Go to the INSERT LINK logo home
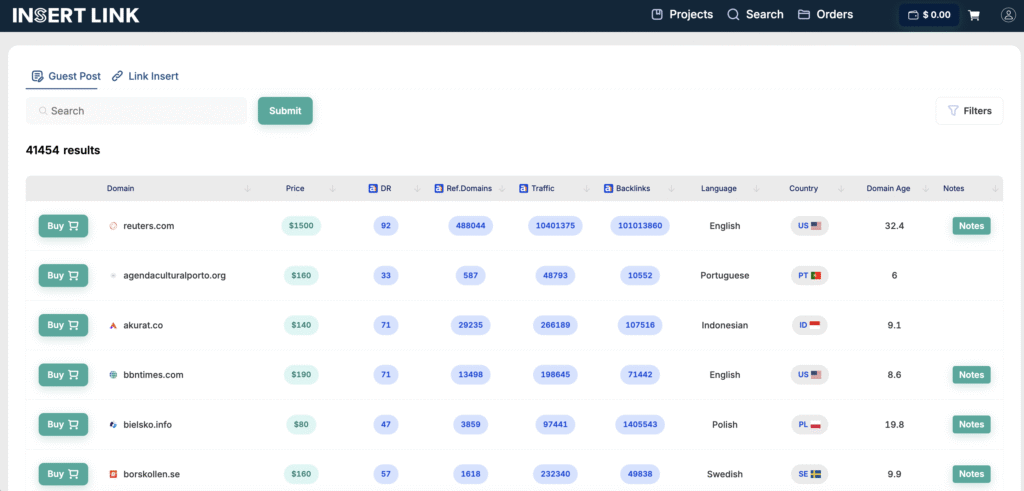Image resolution: width=1024 pixels, height=491 pixels. coord(76,15)
